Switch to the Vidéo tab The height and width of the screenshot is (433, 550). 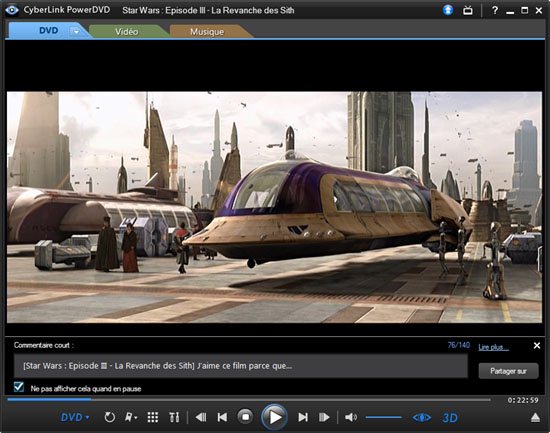[x=127, y=32]
